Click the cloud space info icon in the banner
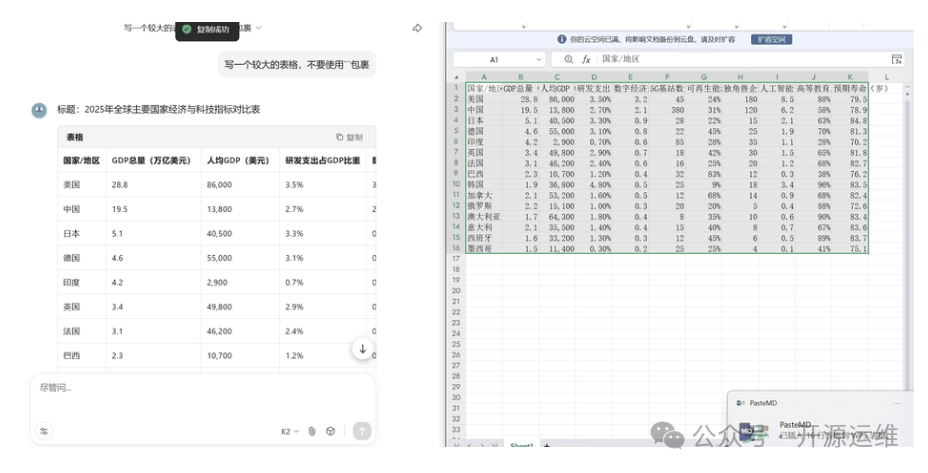Screen dimensions: 928x473 (562, 39)
